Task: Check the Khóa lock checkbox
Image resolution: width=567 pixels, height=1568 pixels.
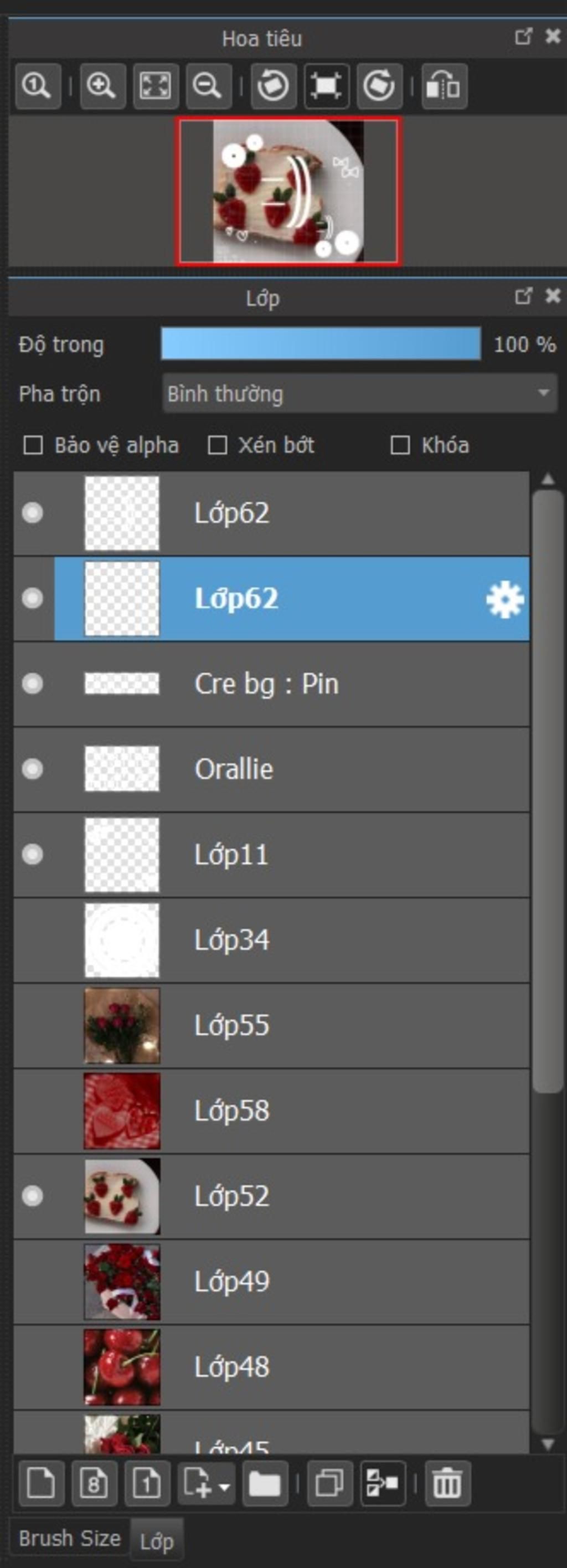Action: pyautogui.click(x=400, y=445)
